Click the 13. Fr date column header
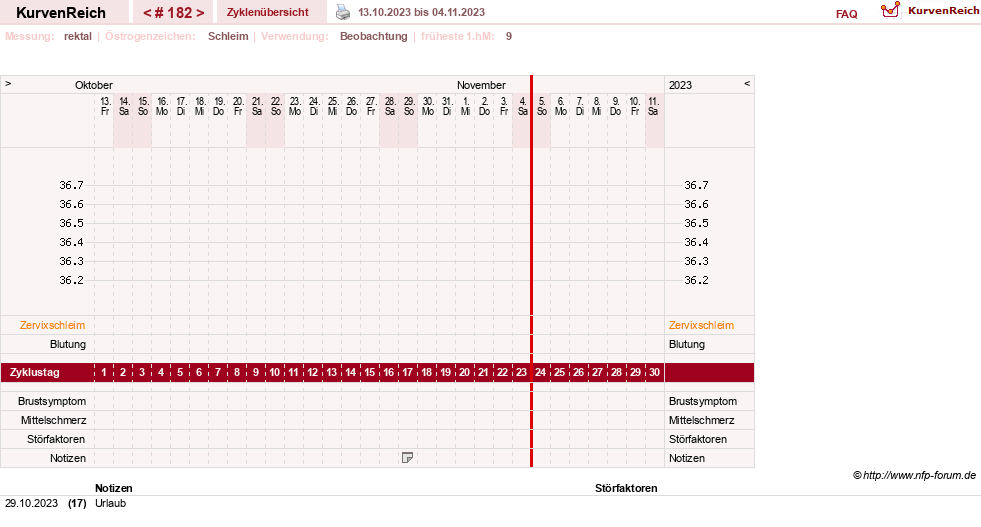 tap(105, 106)
